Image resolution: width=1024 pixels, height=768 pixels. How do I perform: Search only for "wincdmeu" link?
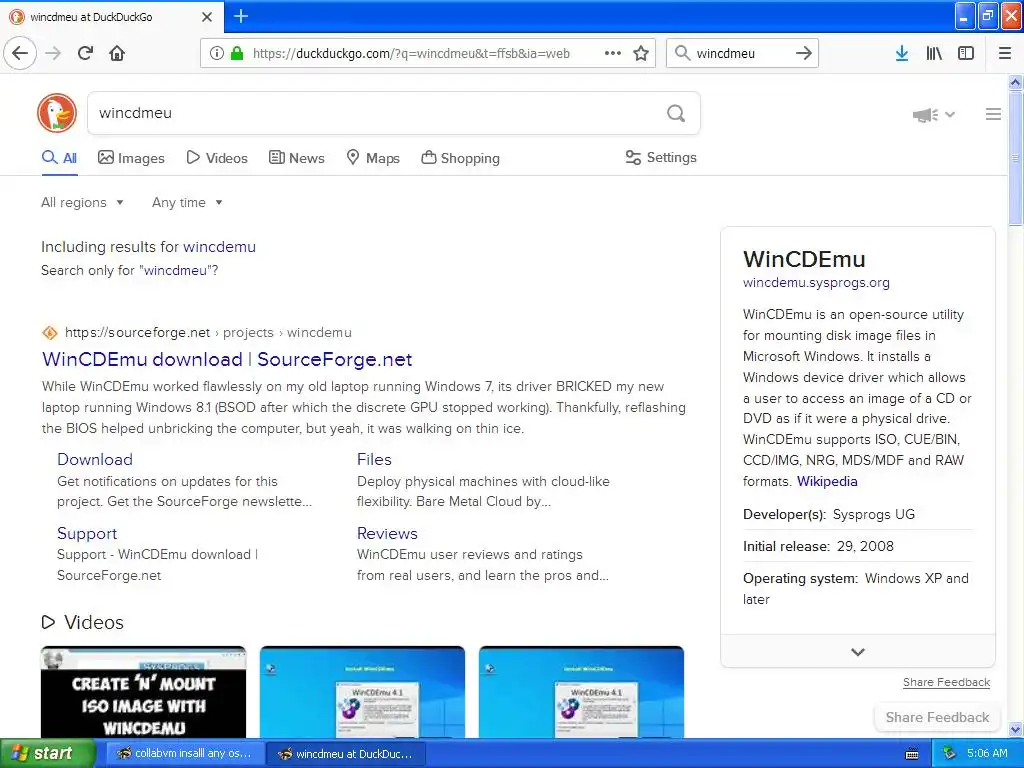coord(179,270)
